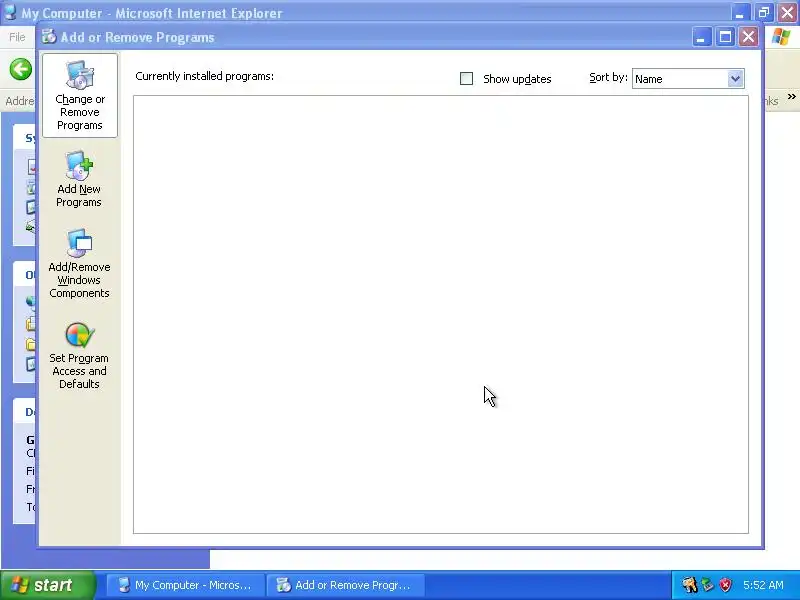
Task: Click the Start button
Action: pos(47,585)
